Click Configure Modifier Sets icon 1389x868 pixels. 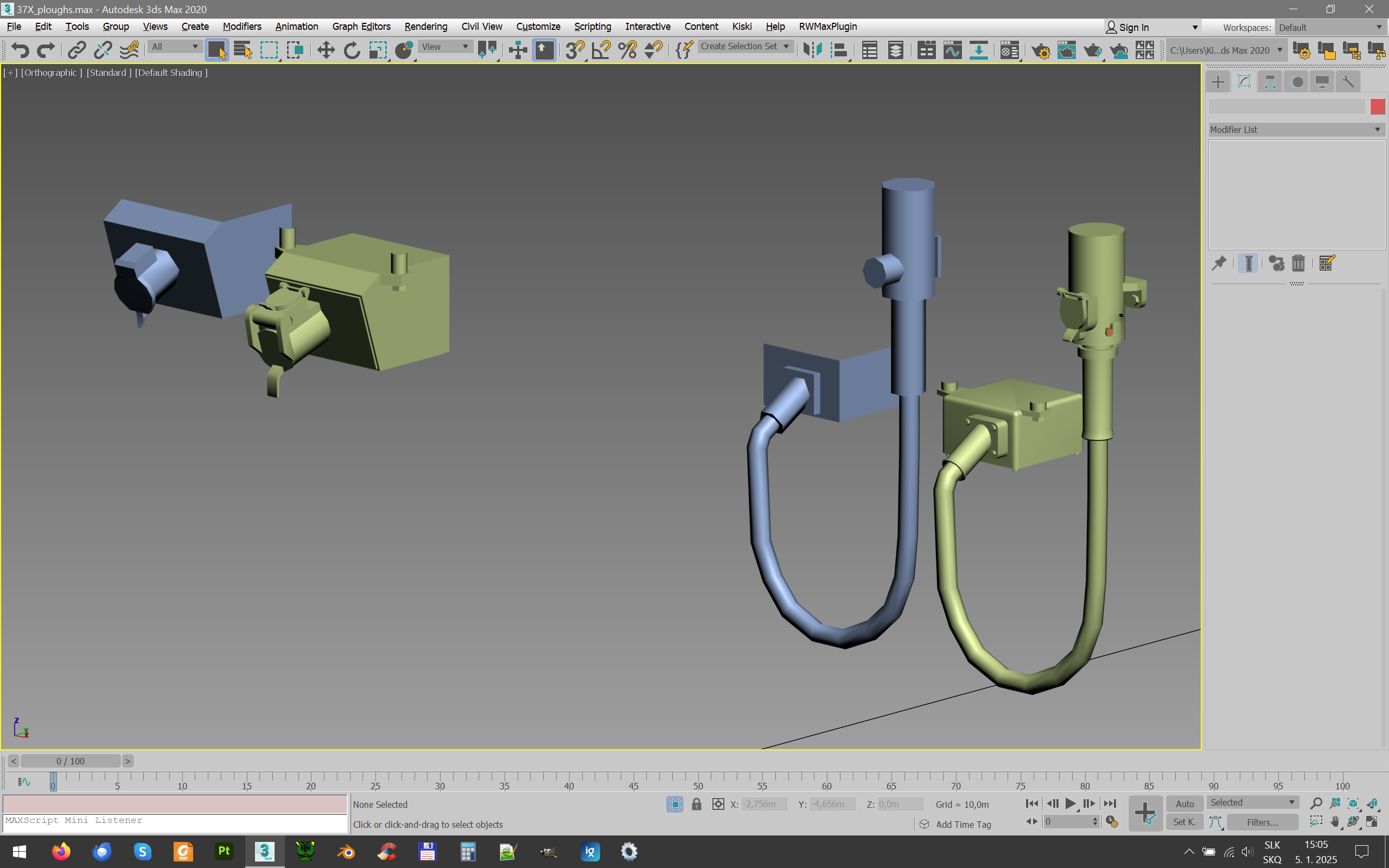[1327, 264]
